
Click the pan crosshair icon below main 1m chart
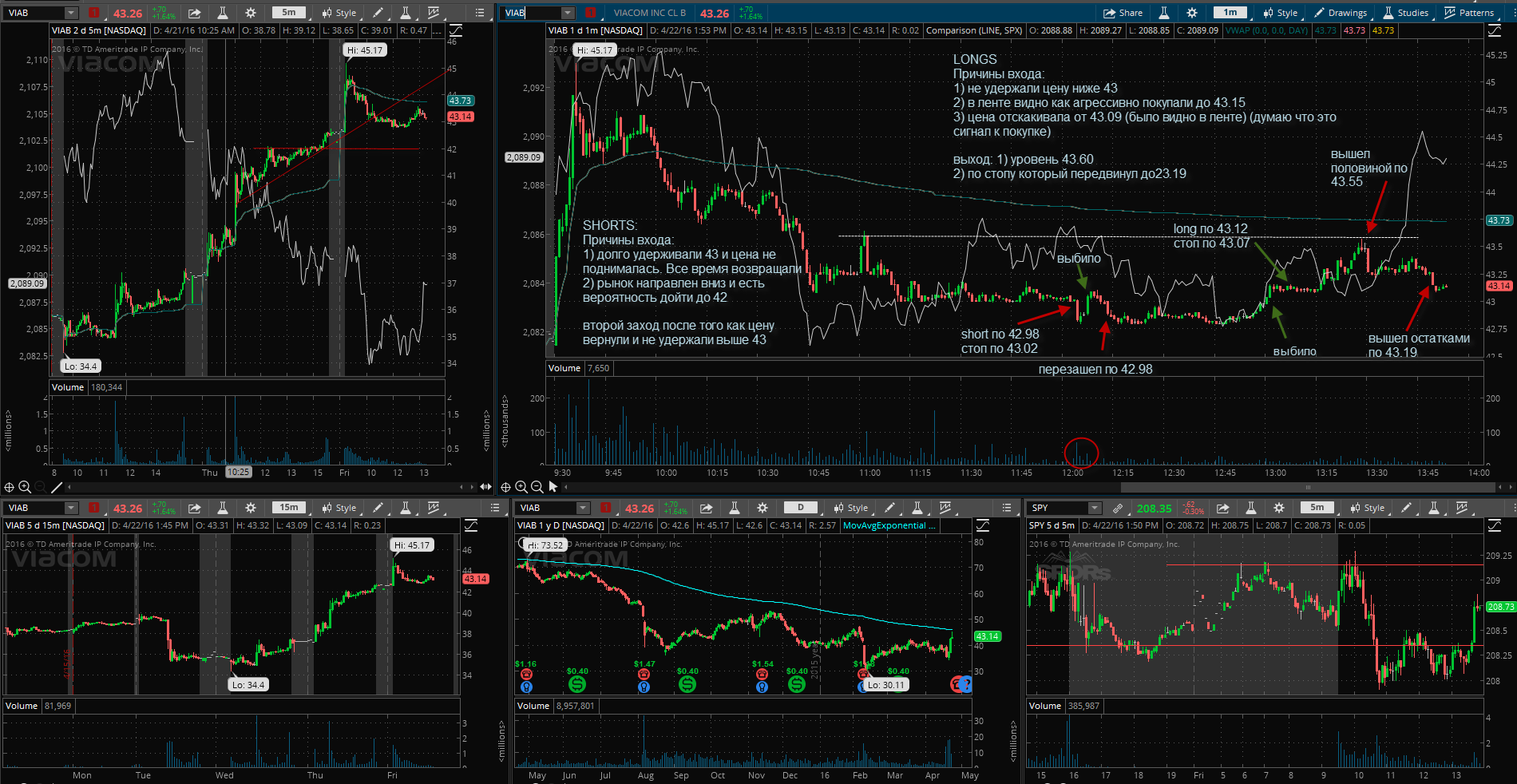[x=505, y=487]
